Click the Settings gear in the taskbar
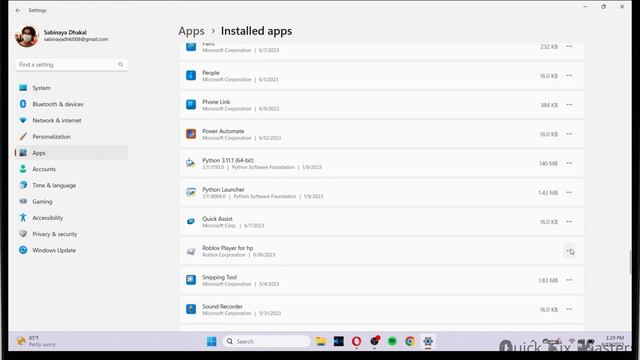640x360 pixels. pyautogui.click(x=428, y=341)
